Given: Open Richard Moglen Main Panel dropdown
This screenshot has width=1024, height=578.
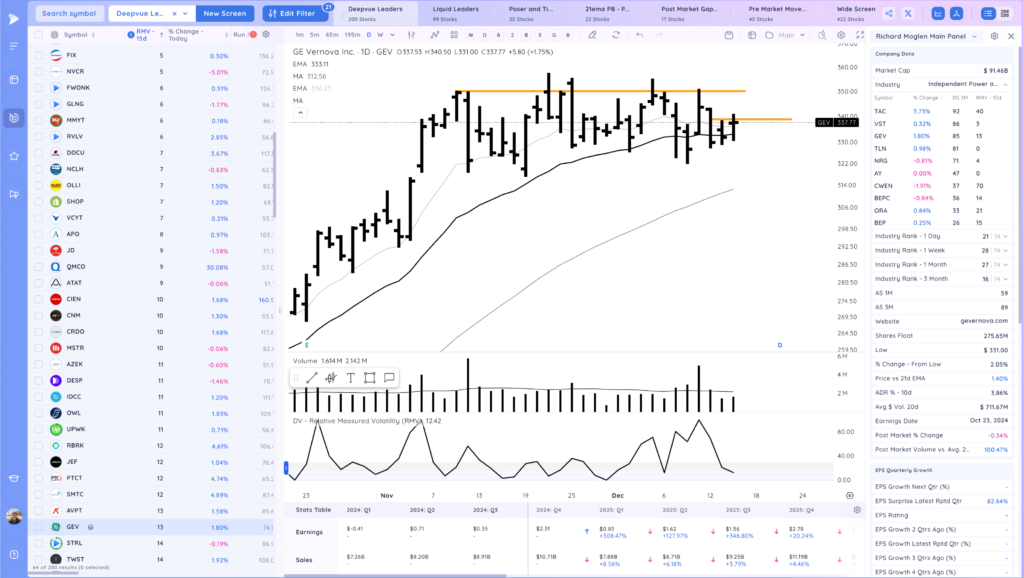Looking at the screenshot, I should 927,37.
